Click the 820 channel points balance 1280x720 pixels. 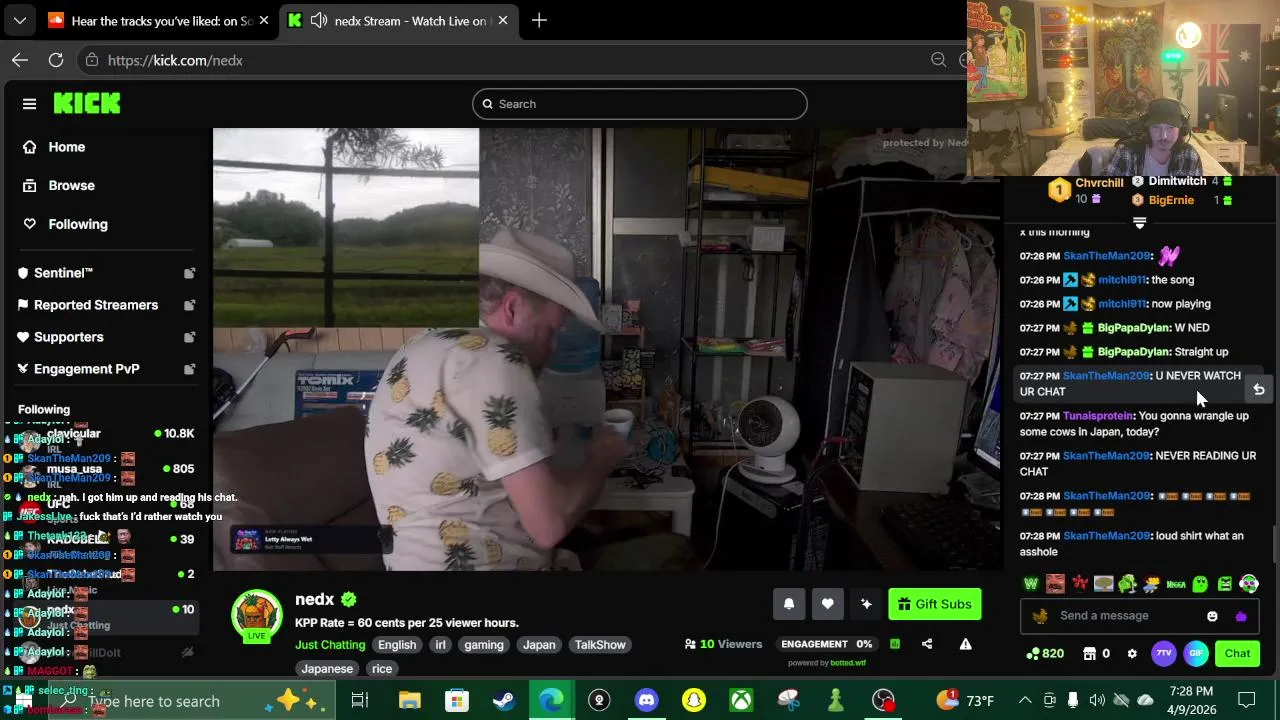click(x=1045, y=654)
